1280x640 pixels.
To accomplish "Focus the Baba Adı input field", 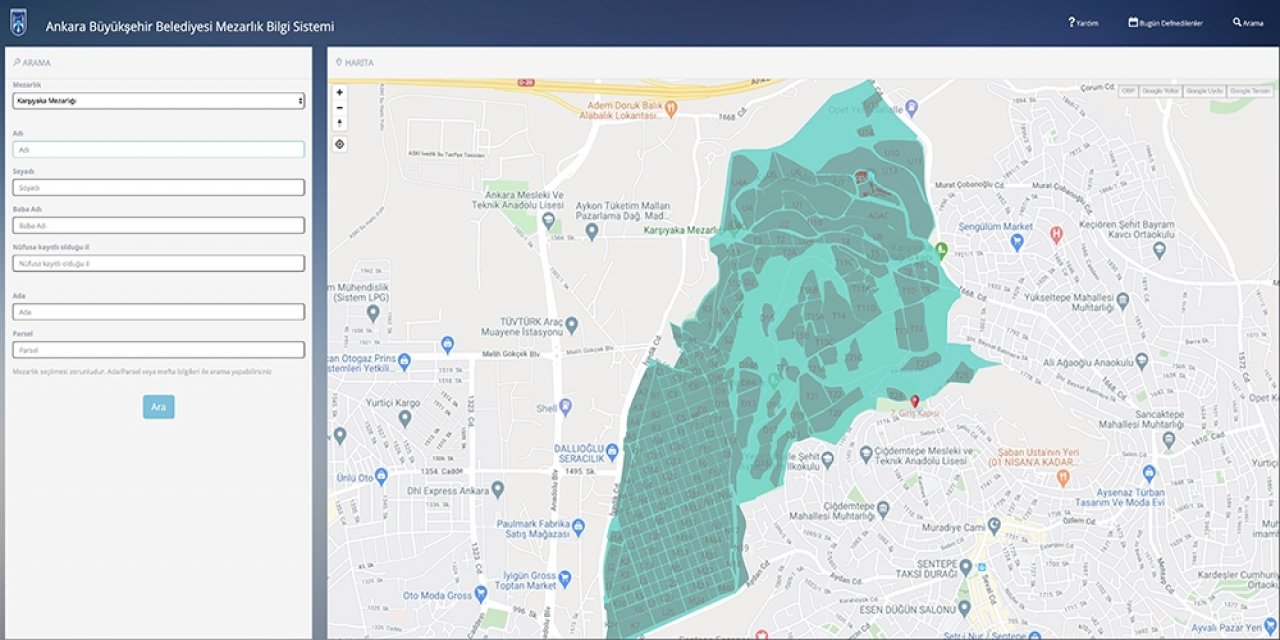I will click(x=159, y=225).
